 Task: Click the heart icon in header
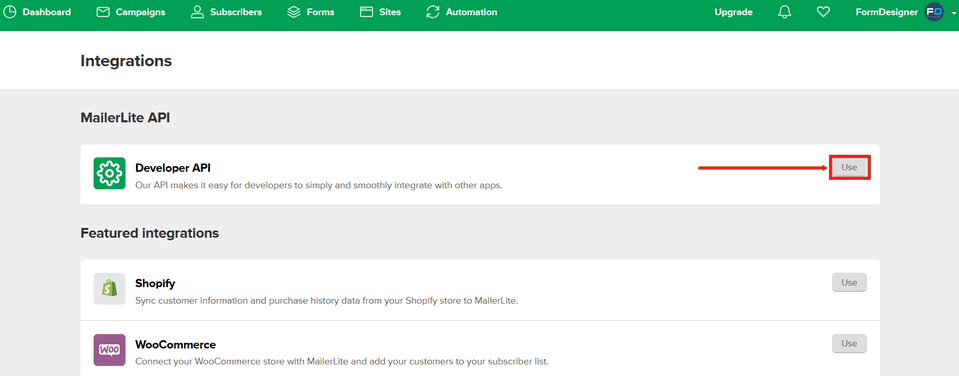(823, 12)
